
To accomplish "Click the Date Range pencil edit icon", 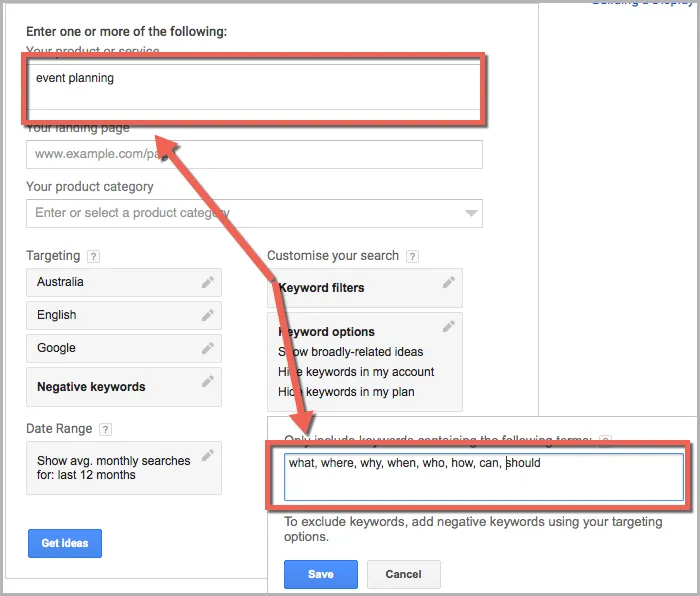I will click(x=208, y=455).
